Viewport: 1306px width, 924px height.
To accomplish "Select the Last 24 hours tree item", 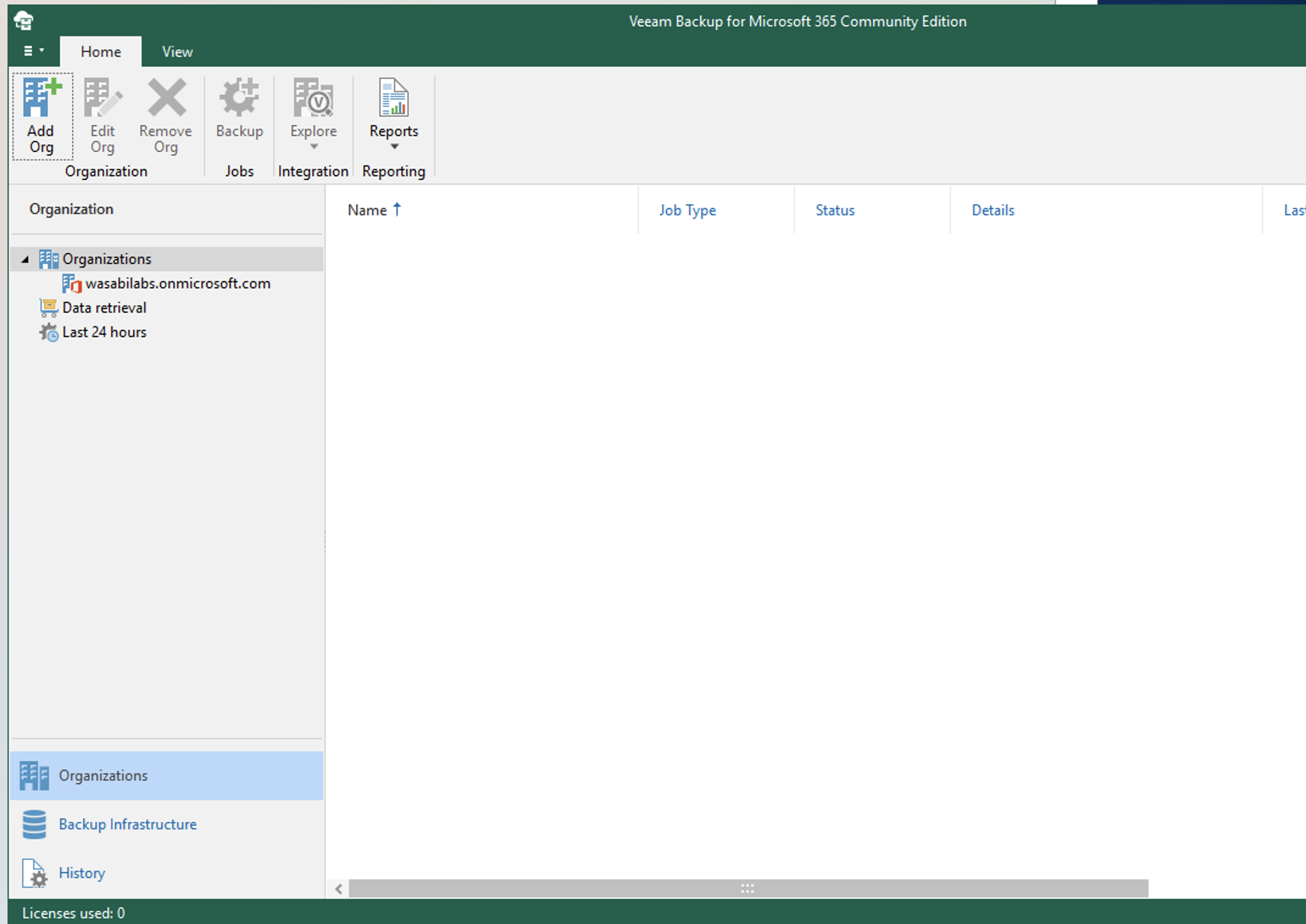I will pyautogui.click(x=104, y=332).
